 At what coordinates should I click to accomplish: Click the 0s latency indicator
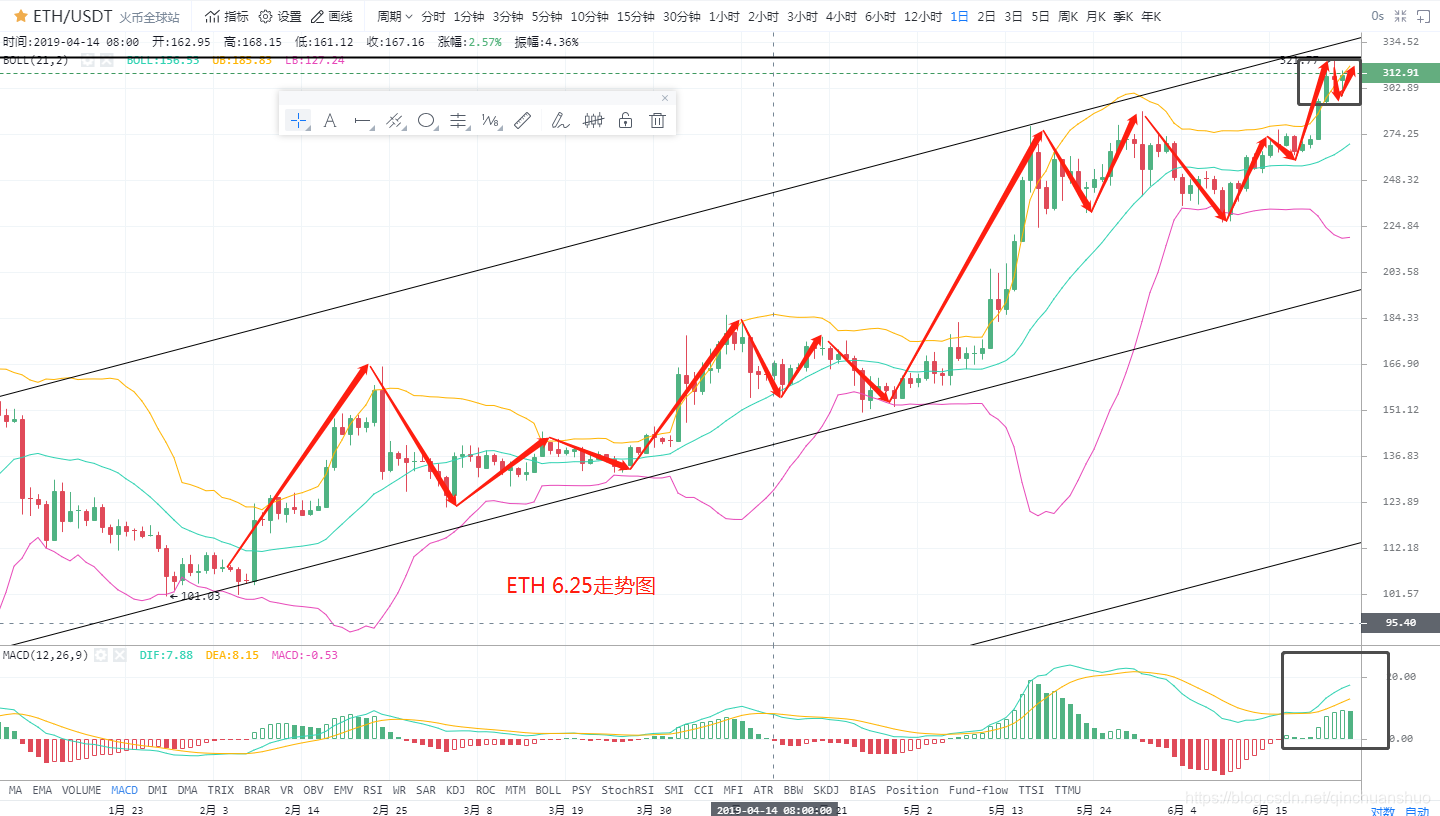pos(1378,16)
